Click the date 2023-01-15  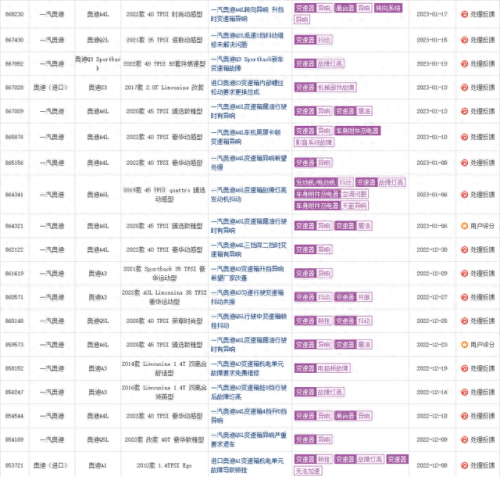pos(432,40)
